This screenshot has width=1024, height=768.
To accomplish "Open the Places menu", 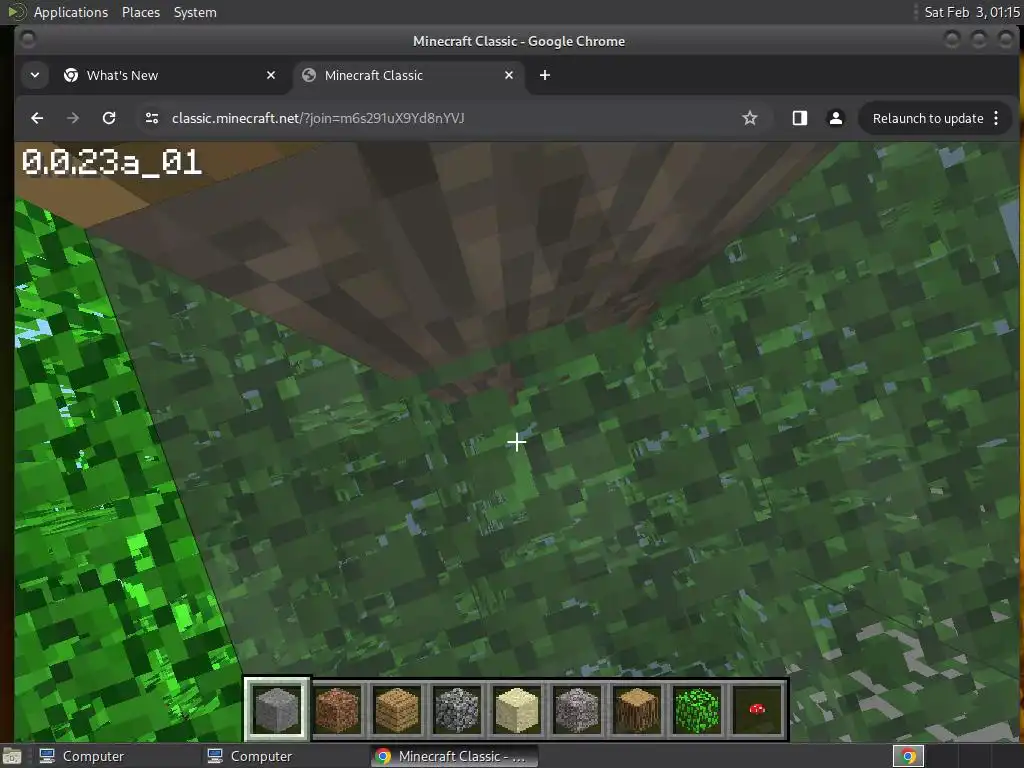I will pyautogui.click(x=141, y=12).
